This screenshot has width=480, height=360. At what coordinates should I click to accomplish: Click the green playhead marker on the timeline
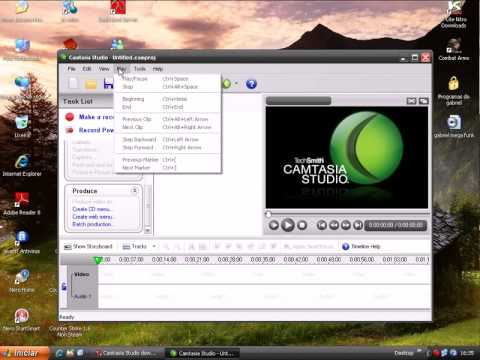[98, 260]
